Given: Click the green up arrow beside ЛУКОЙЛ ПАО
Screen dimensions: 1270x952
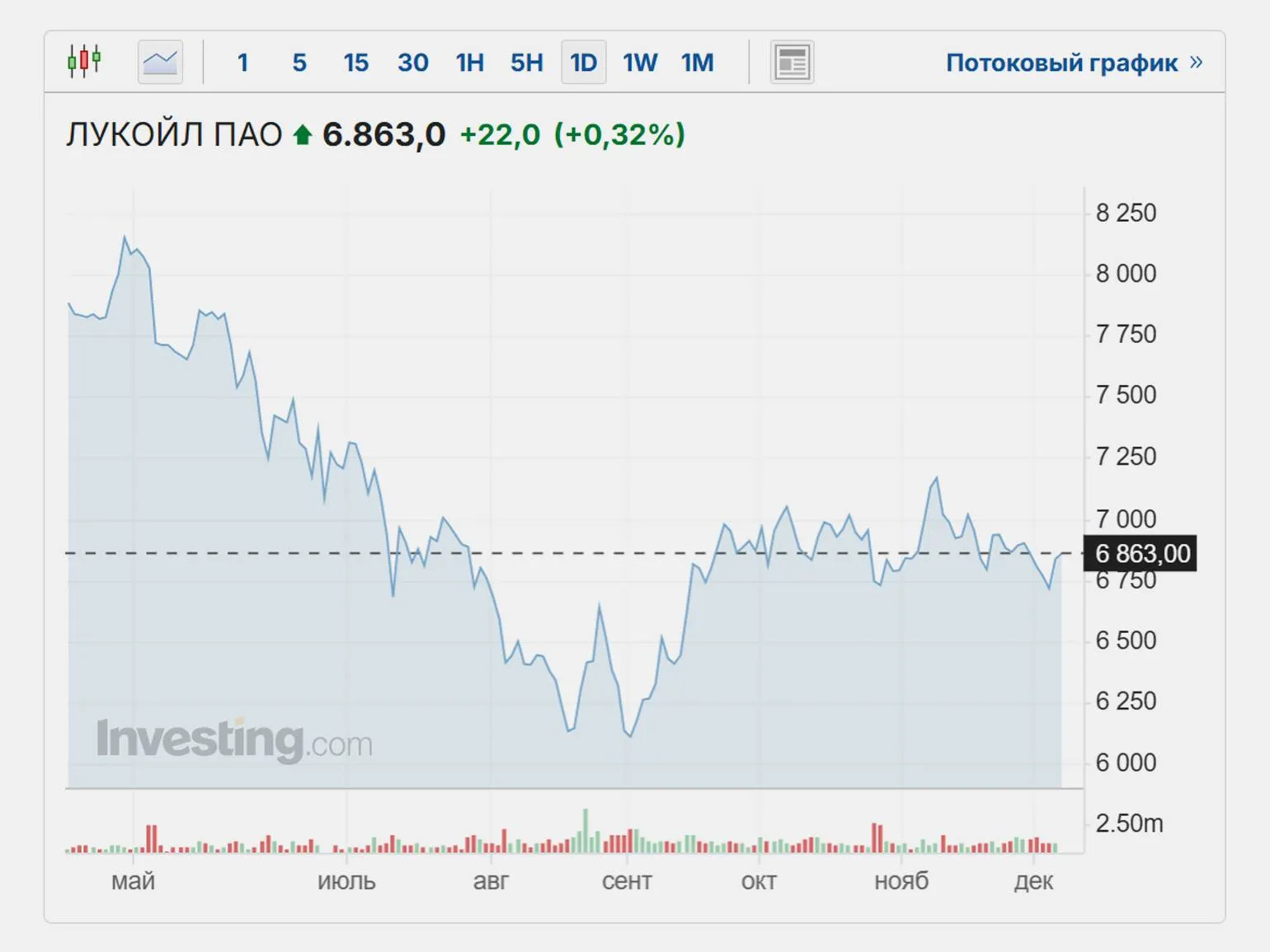Looking at the screenshot, I should pos(303,134).
